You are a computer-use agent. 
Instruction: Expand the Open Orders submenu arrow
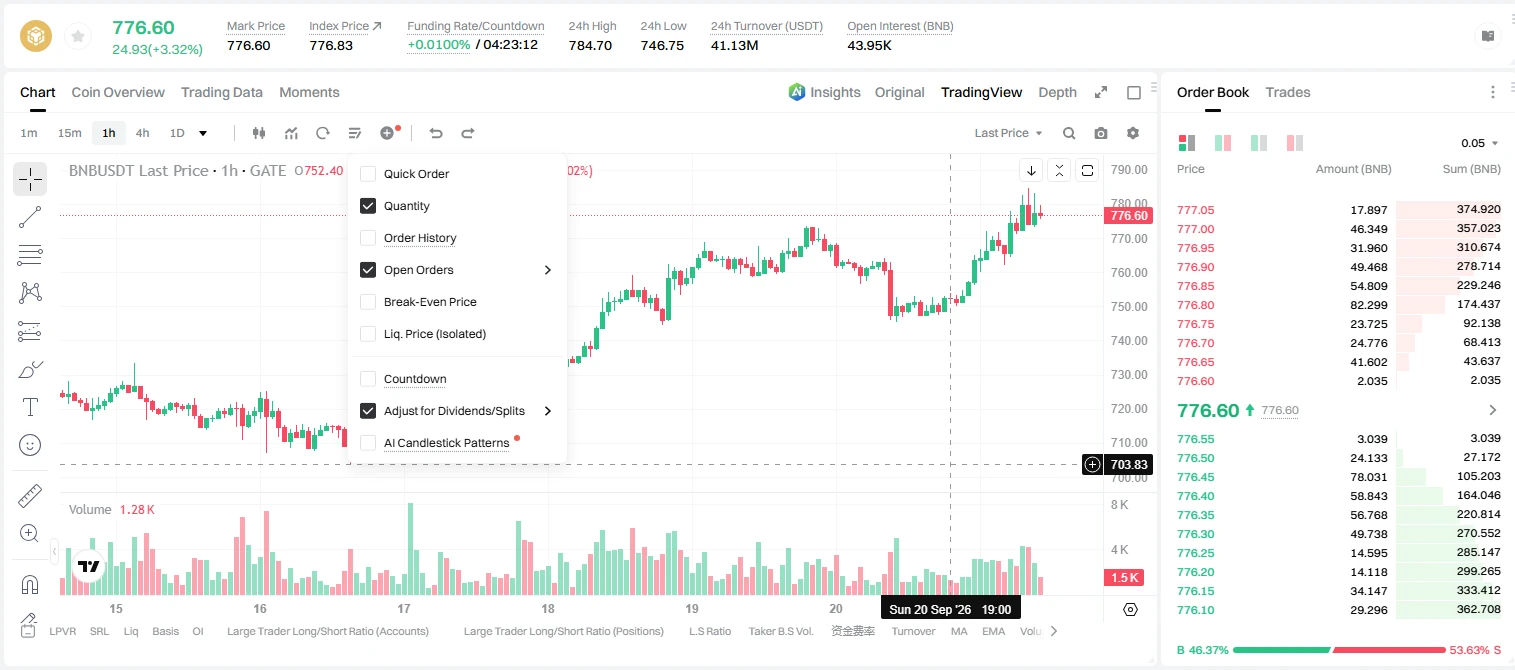(548, 270)
